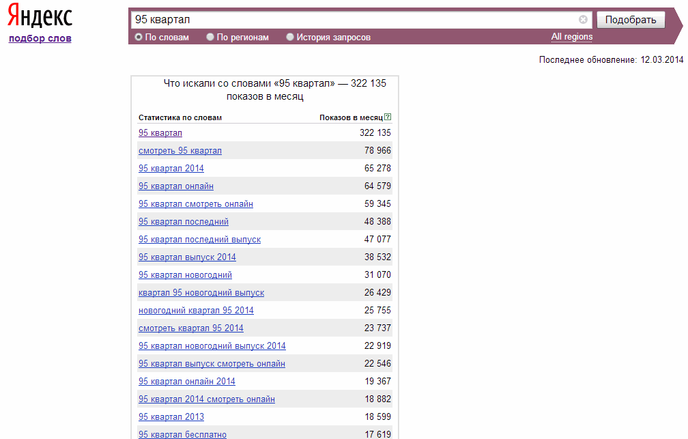Open the 95 квартал выпуск 2014 link
This screenshot has height=439, width=688.
[187, 257]
